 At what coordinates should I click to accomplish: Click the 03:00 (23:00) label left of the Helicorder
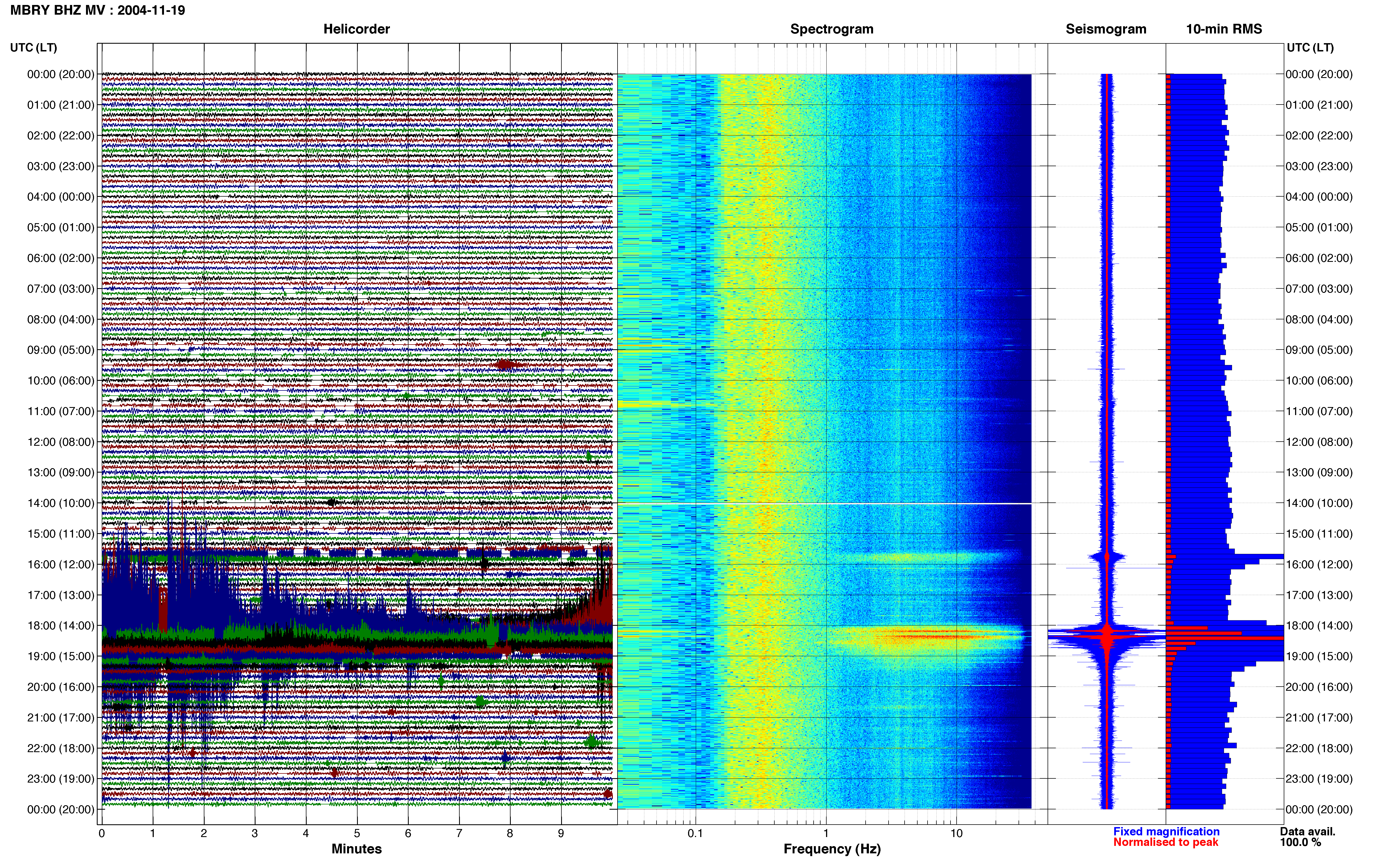point(60,166)
